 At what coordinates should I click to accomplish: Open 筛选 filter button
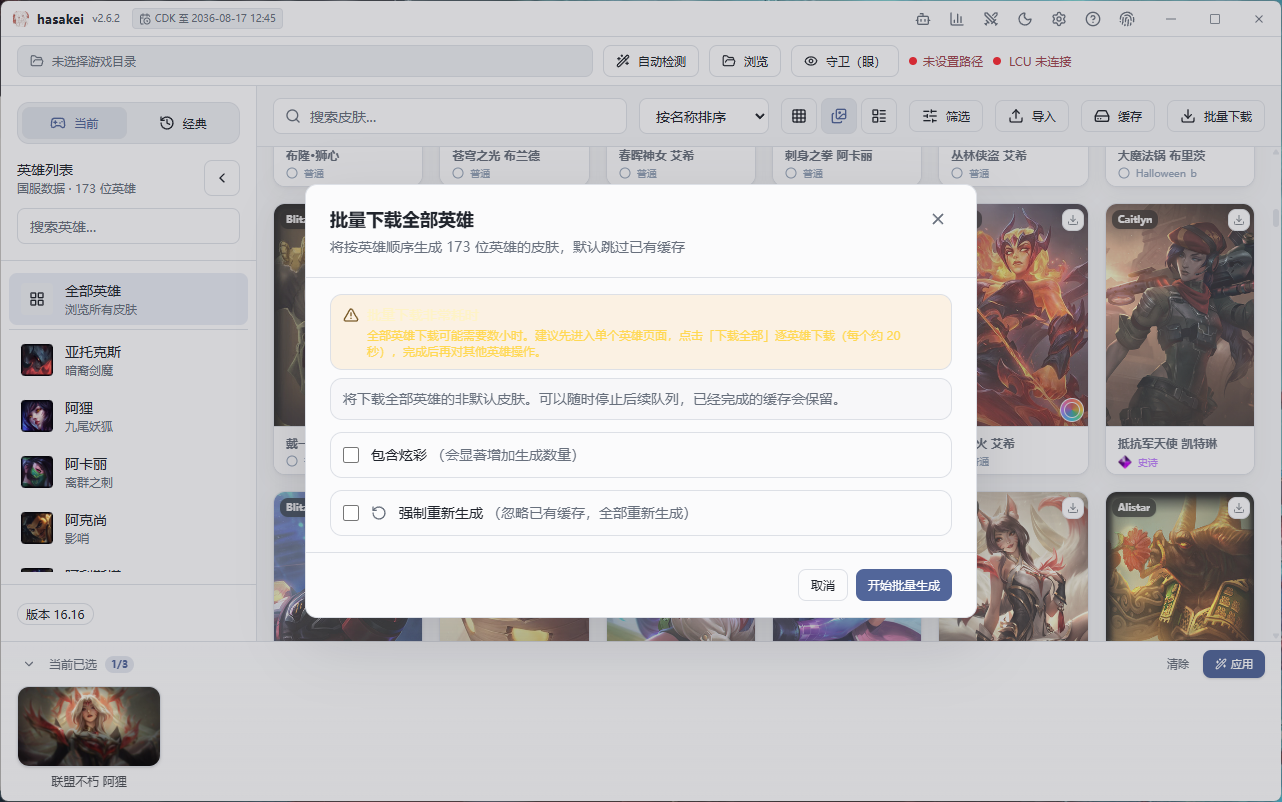946,116
